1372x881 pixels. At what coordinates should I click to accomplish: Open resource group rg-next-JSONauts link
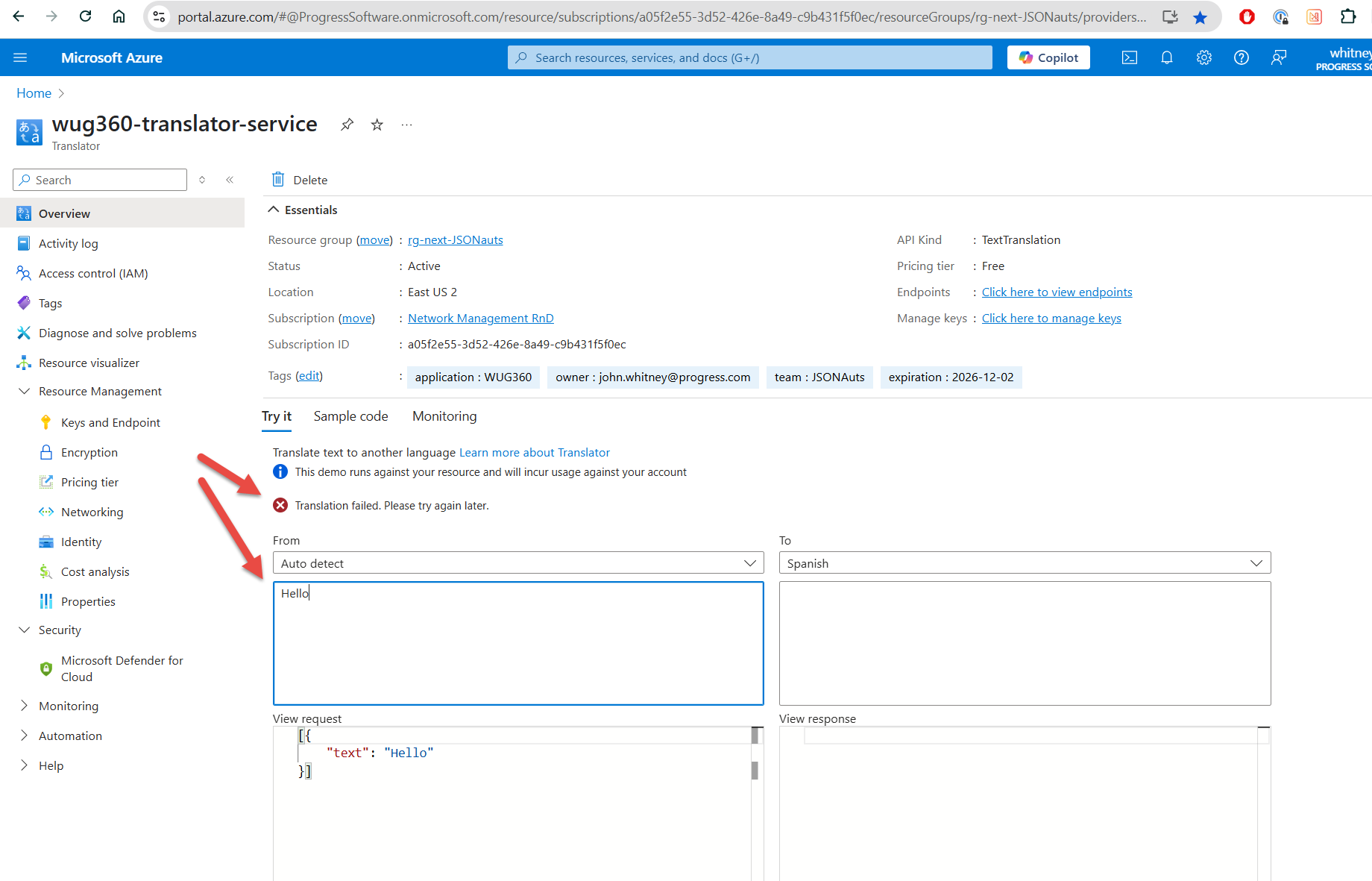[455, 239]
